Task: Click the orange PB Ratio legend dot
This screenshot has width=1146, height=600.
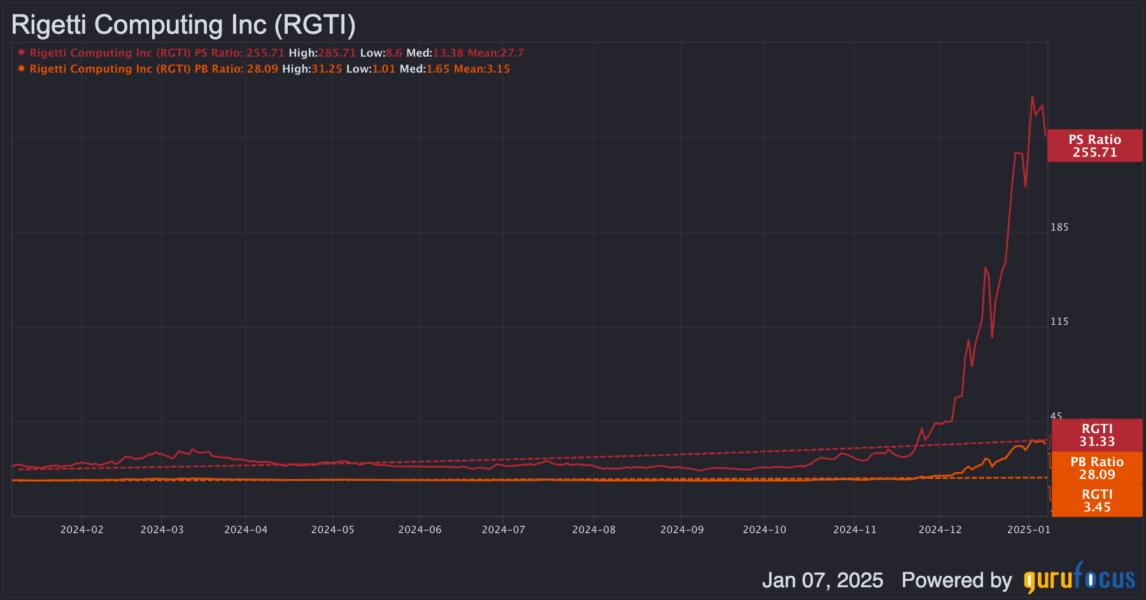Action: click(21, 69)
